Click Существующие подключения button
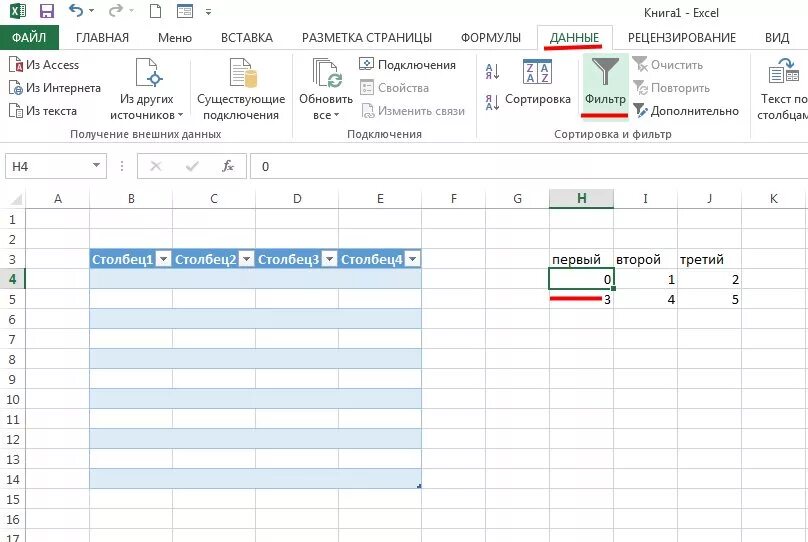 coord(241,89)
